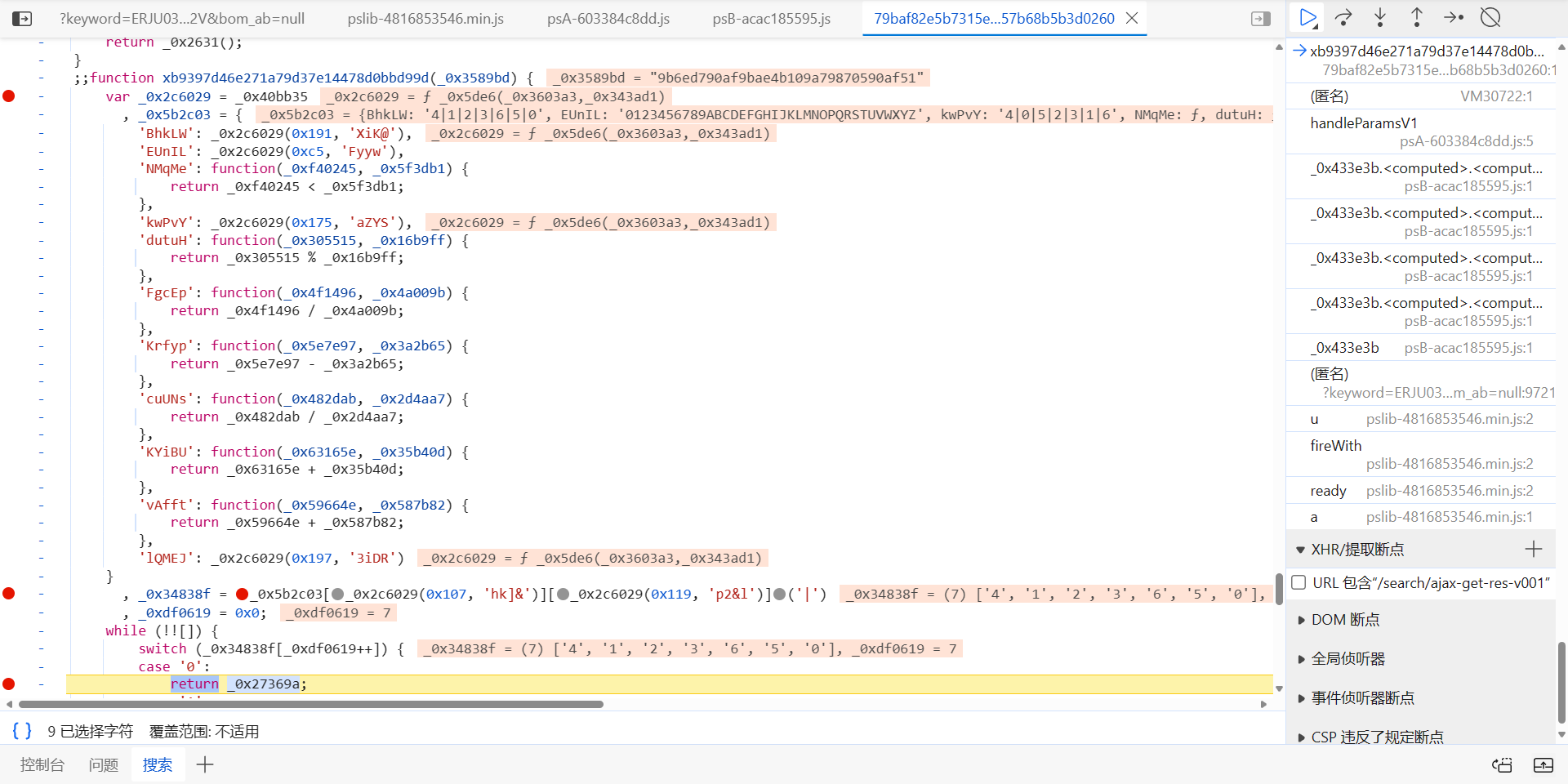Image resolution: width=1568 pixels, height=784 pixels.
Task: Click the expand drawer icon
Action: coord(1543,764)
